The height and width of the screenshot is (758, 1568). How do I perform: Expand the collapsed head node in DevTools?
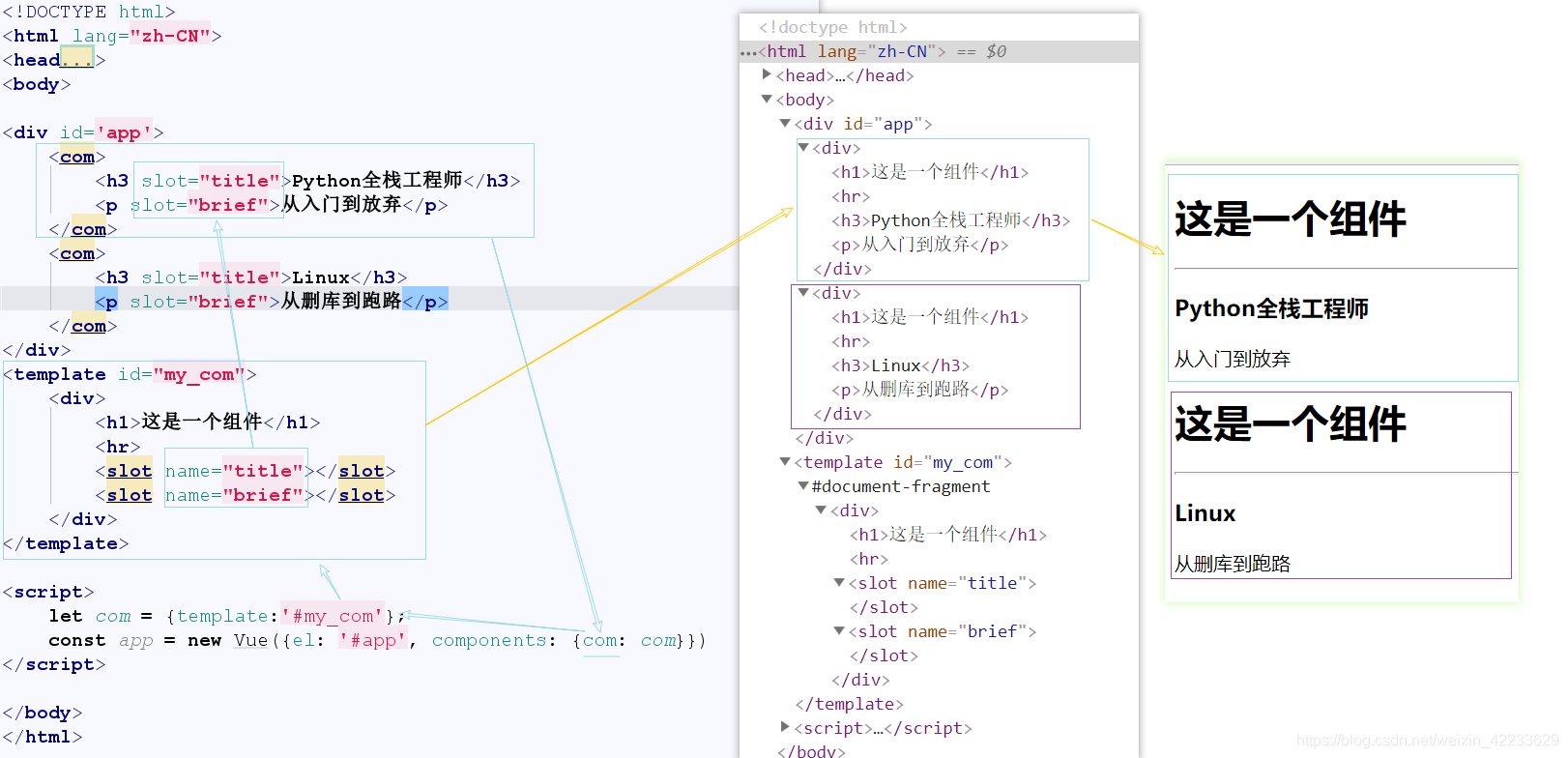tap(767, 74)
